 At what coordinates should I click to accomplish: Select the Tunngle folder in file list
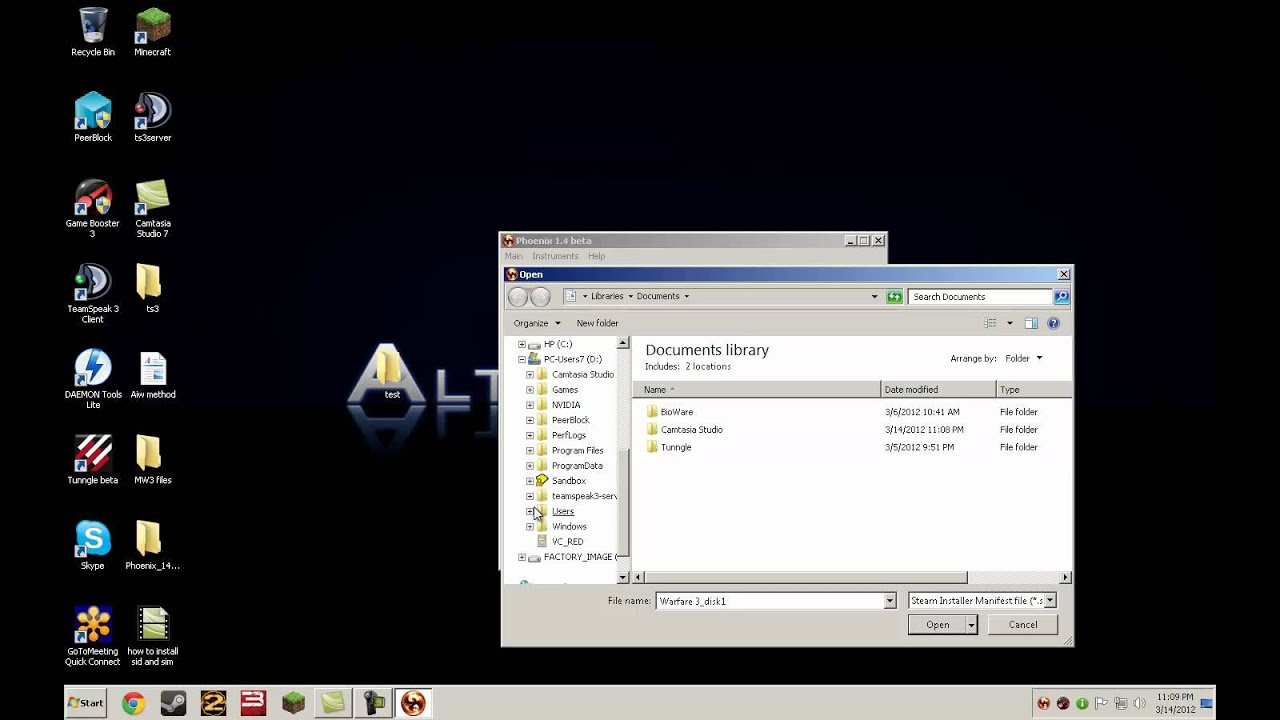675,447
